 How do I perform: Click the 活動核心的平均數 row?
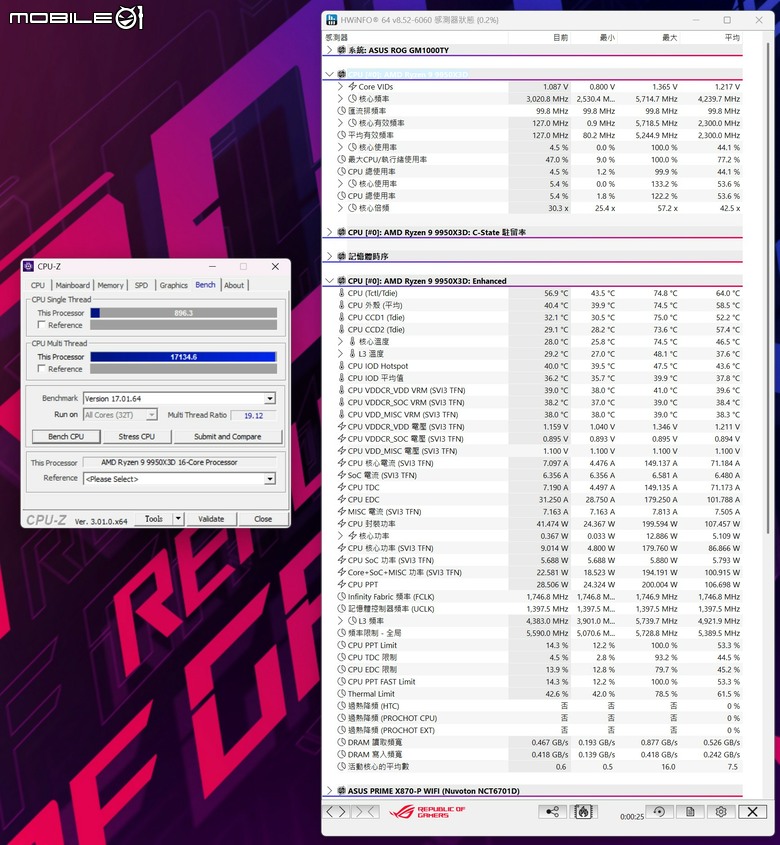point(534,766)
